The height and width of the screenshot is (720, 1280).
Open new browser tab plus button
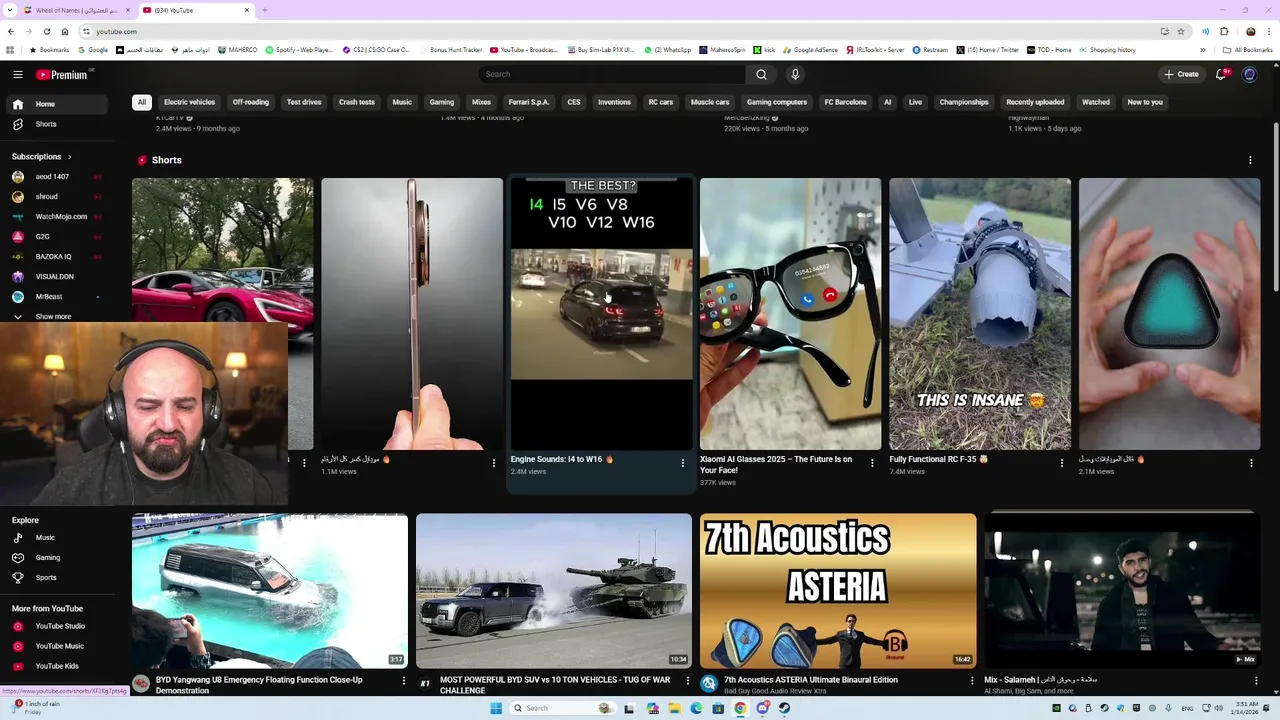point(264,10)
